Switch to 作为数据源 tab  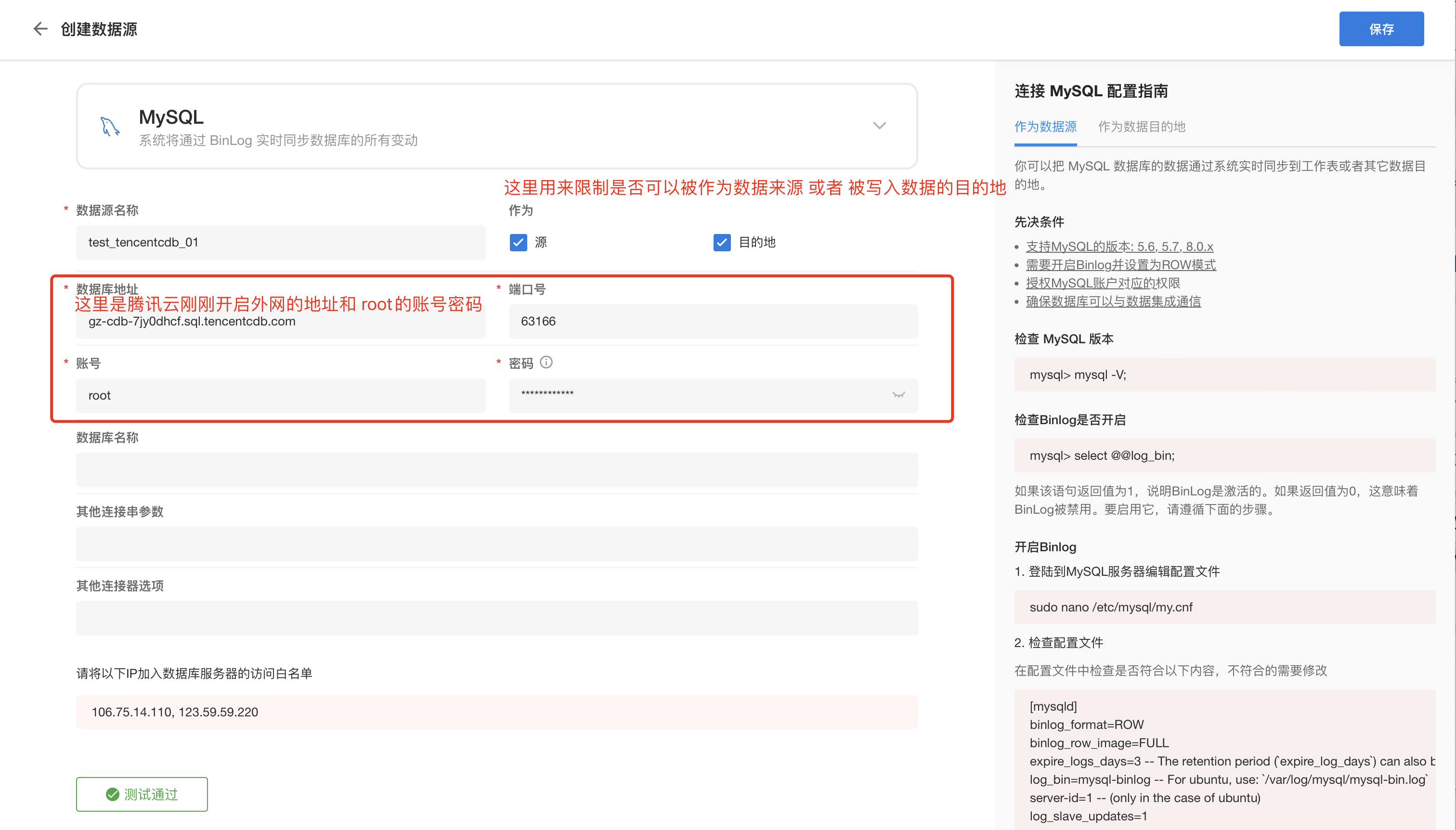[x=1045, y=127]
